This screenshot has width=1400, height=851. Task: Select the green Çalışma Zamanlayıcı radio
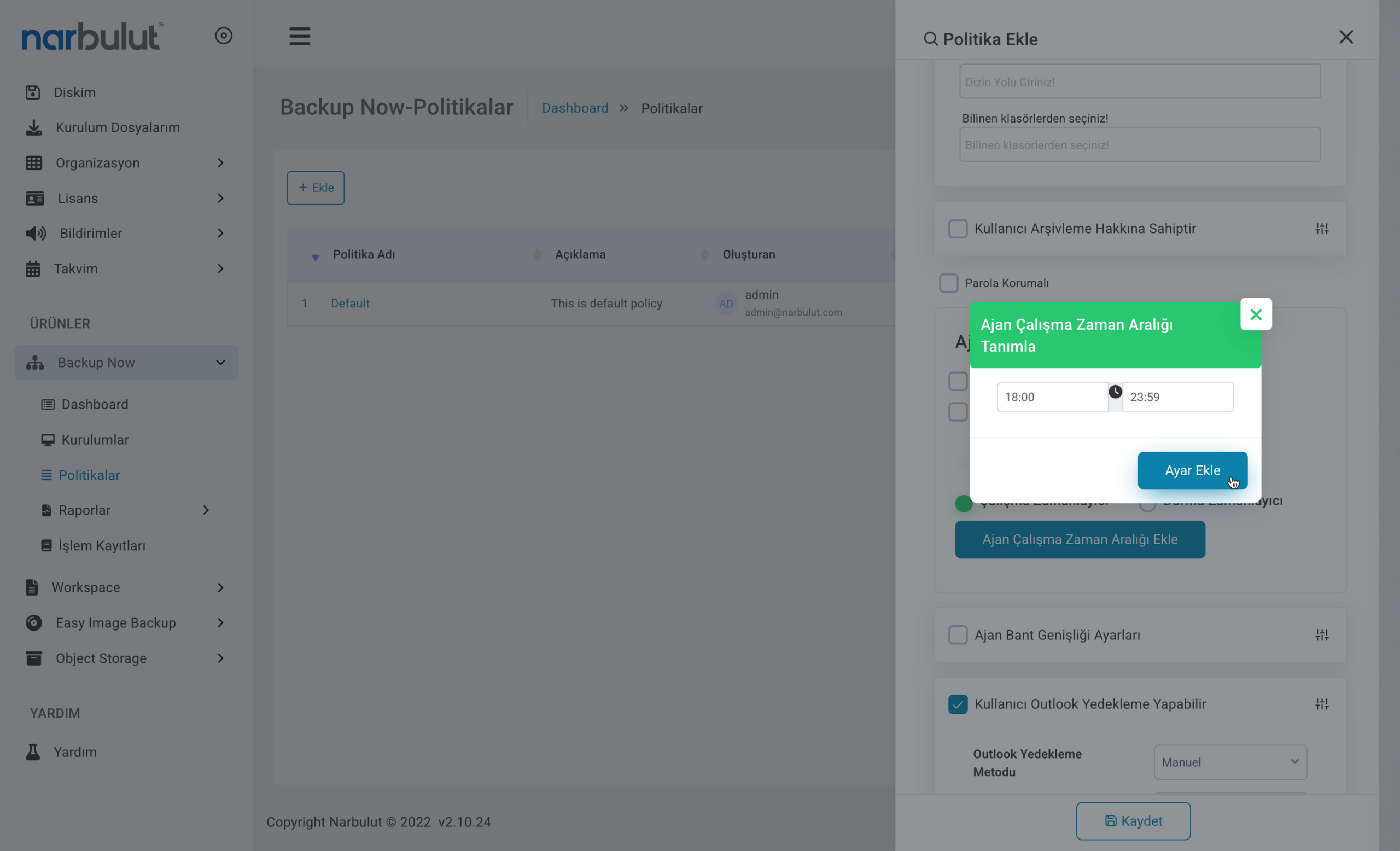click(963, 503)
